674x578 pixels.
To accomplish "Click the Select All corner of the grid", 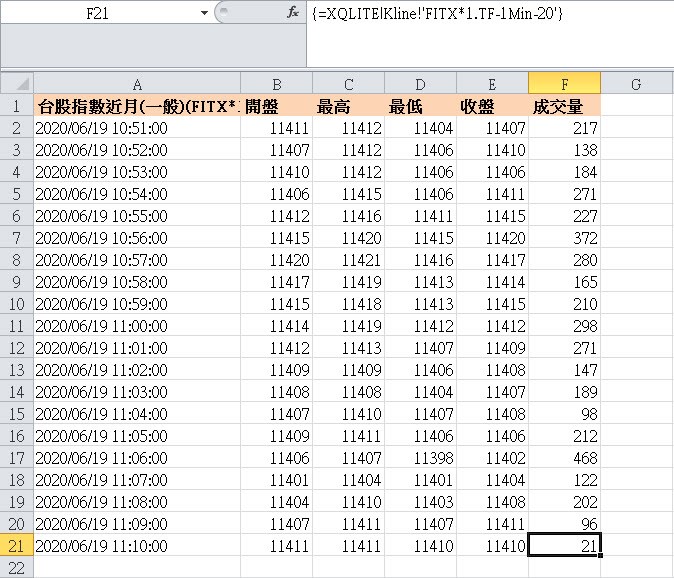I will coord(16,84).
